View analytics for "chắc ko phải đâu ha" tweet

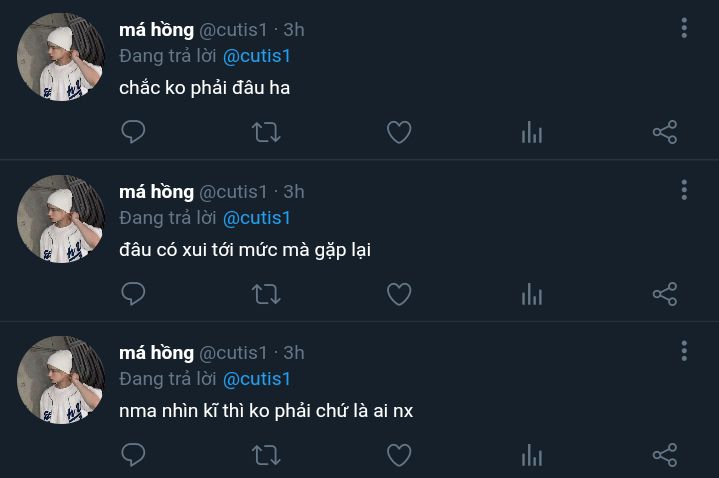[532, 132]
